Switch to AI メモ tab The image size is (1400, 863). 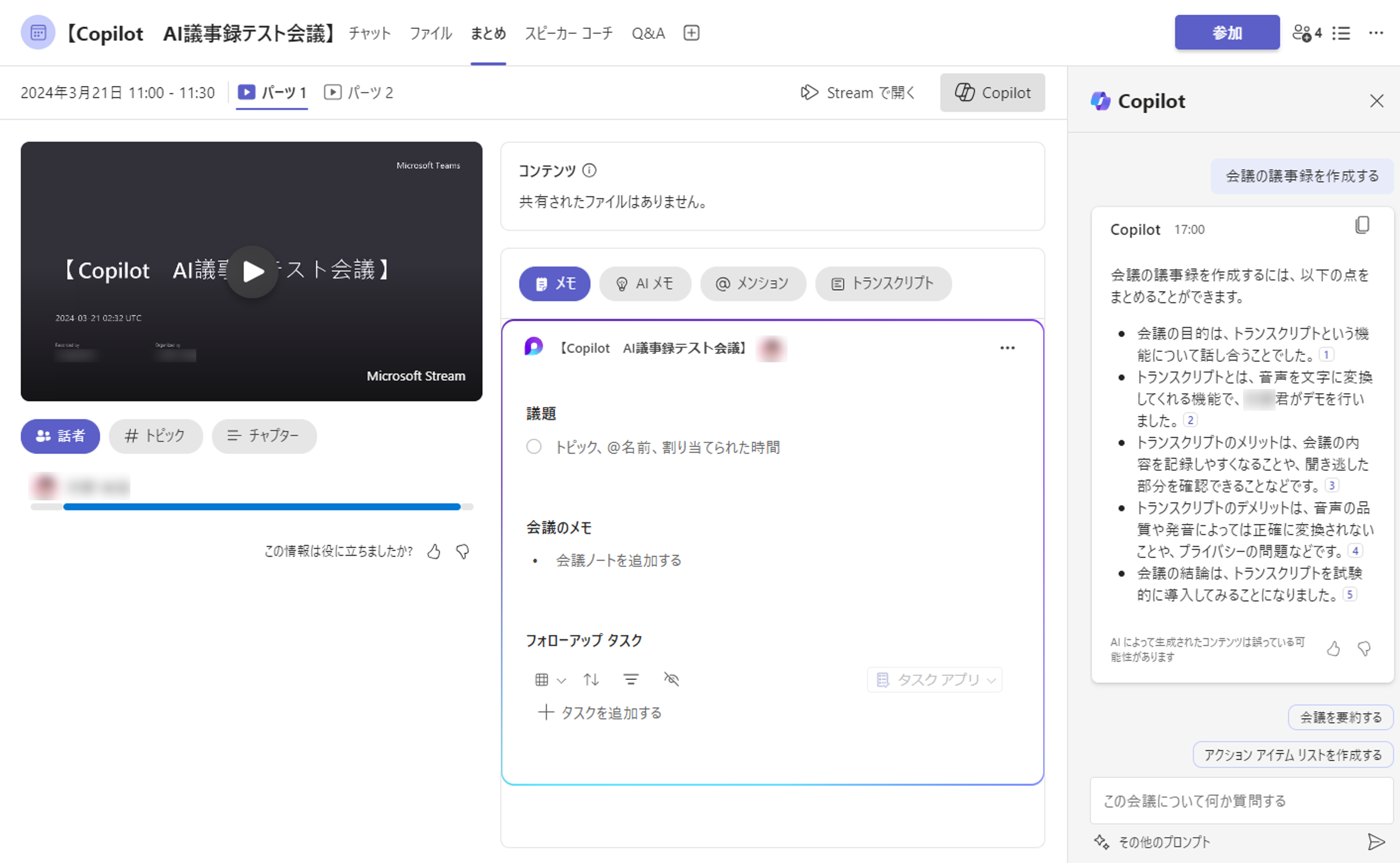[645, 284]
